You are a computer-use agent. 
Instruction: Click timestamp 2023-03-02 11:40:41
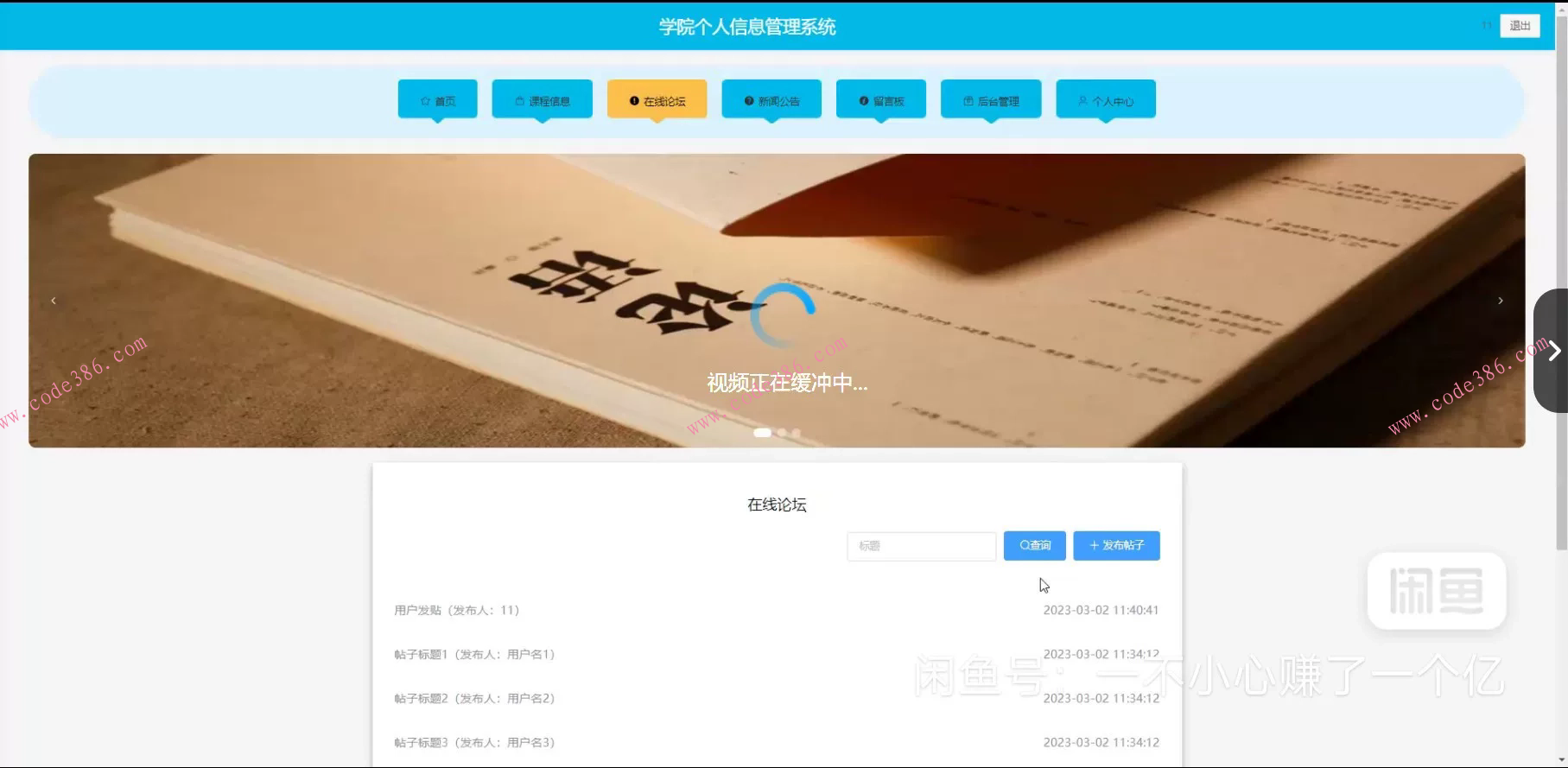[x=1101, y=610]
